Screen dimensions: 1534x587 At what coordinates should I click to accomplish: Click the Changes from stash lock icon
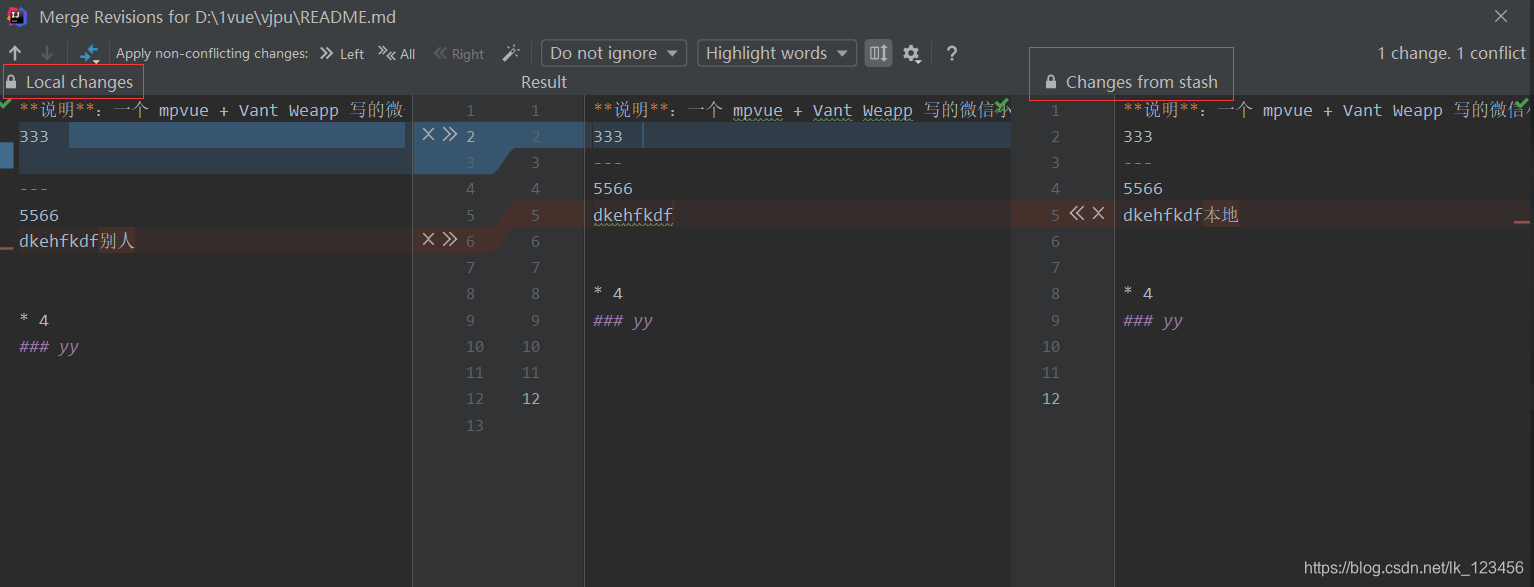[x=1051, y=82]
